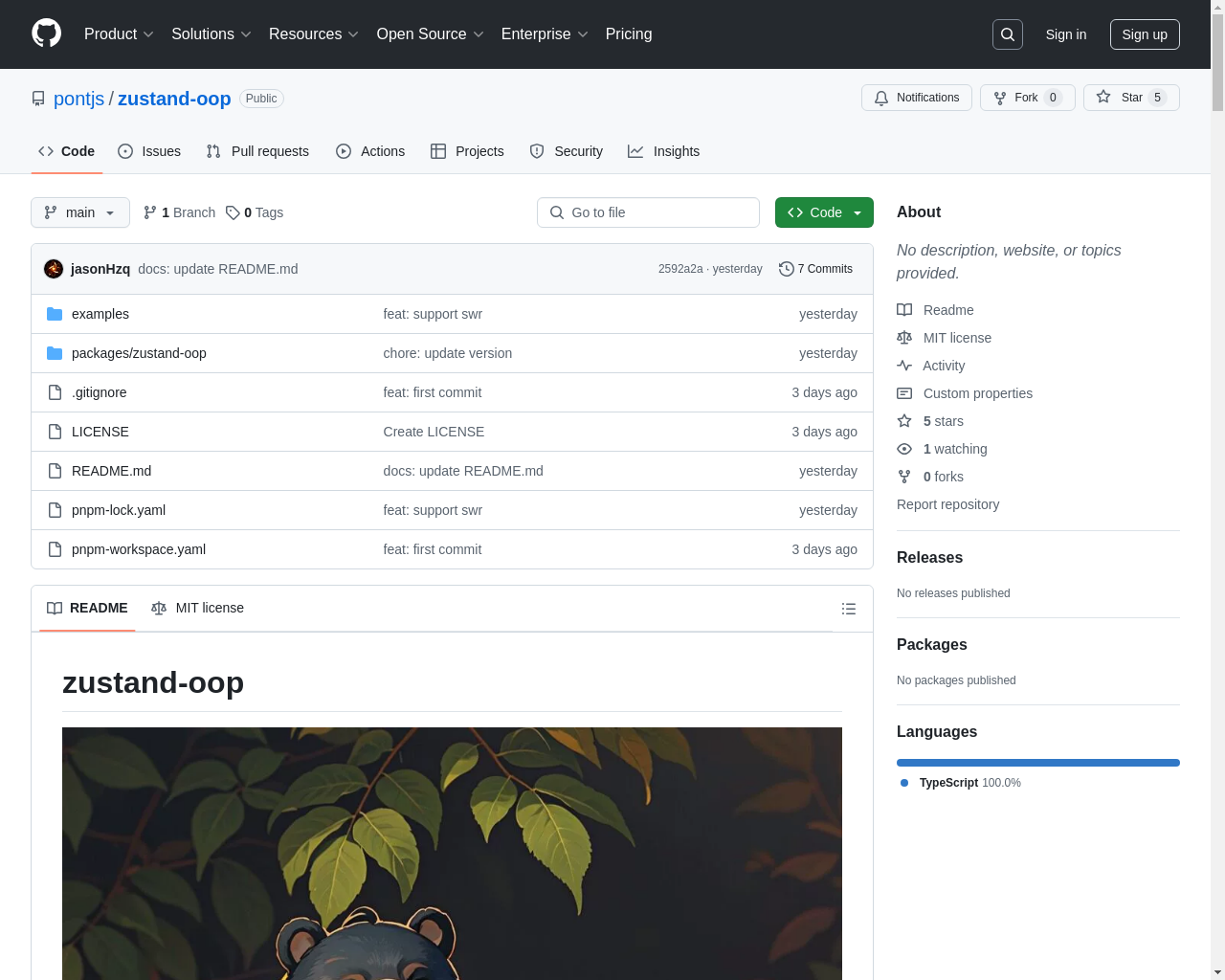The image size is (1225, 980).
Task: Click the README.md file icon
Action: (x=55, y=471)
